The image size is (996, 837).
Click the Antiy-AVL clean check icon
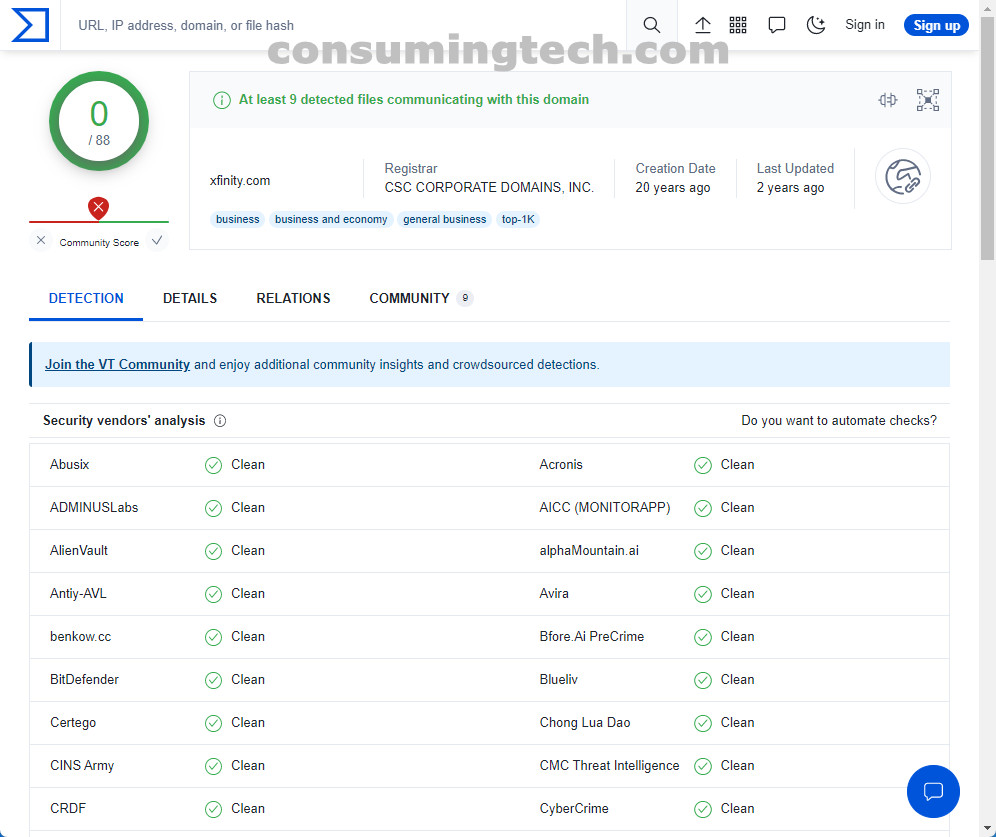click(213, 594)
